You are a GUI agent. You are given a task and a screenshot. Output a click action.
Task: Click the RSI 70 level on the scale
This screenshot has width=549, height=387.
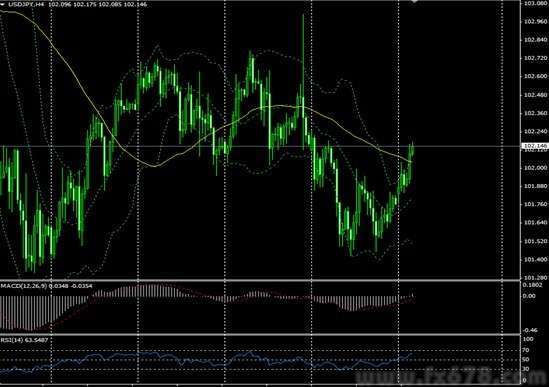(x=526, y=350)
